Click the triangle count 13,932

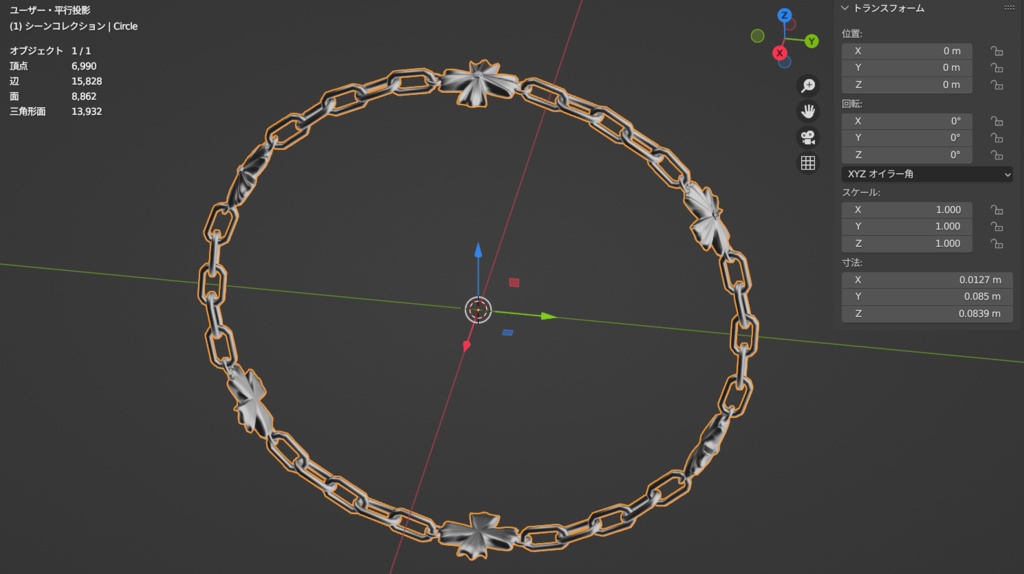click(x=86, y=111)
